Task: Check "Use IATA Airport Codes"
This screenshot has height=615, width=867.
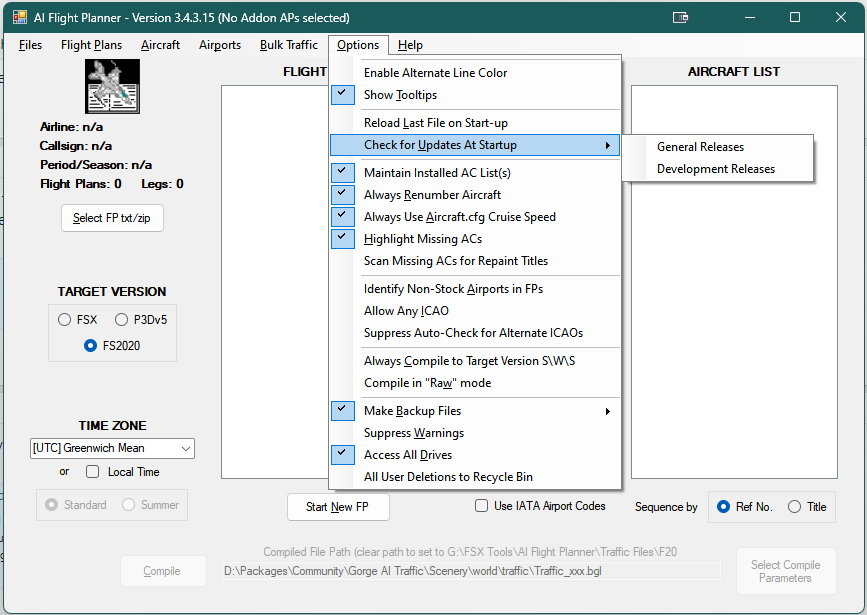Action: (x=481, y=506)
